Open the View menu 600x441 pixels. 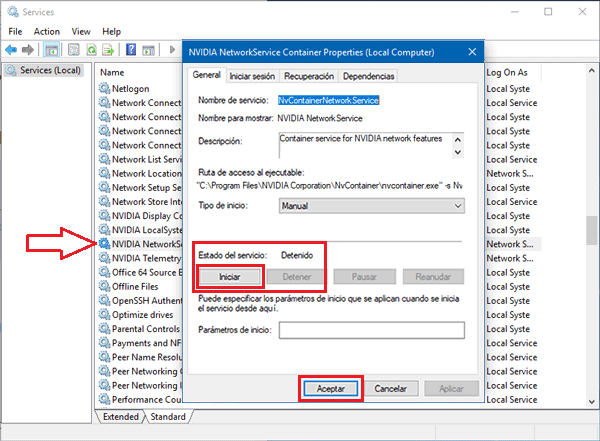[81, 31]
